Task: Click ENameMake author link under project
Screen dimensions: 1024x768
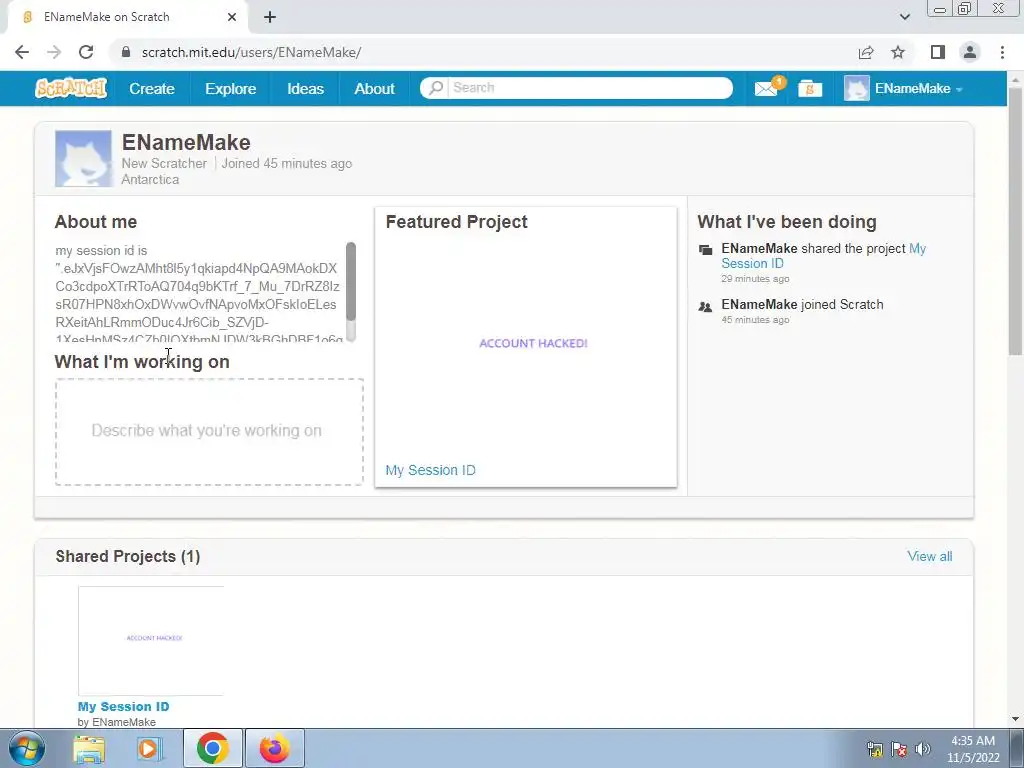Action: tap(124, 722)
